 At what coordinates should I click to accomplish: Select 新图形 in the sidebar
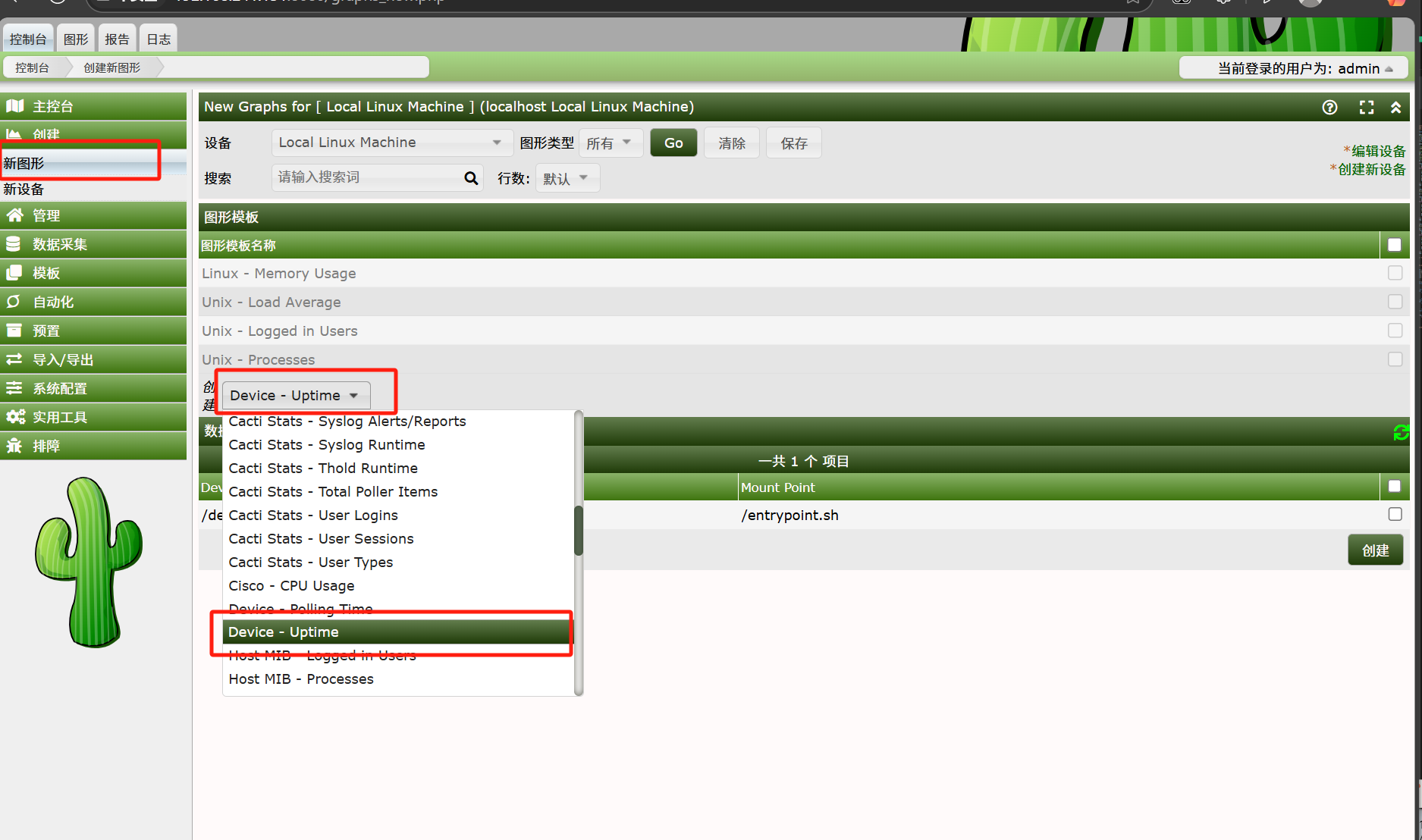point(93,163)
